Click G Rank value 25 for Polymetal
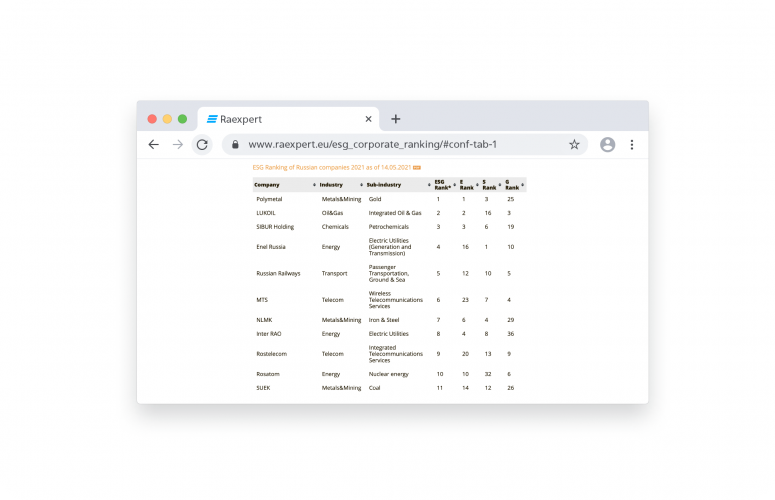Viewport: 775px width, 500px height. pyautogui.click(x=511, y=199)
